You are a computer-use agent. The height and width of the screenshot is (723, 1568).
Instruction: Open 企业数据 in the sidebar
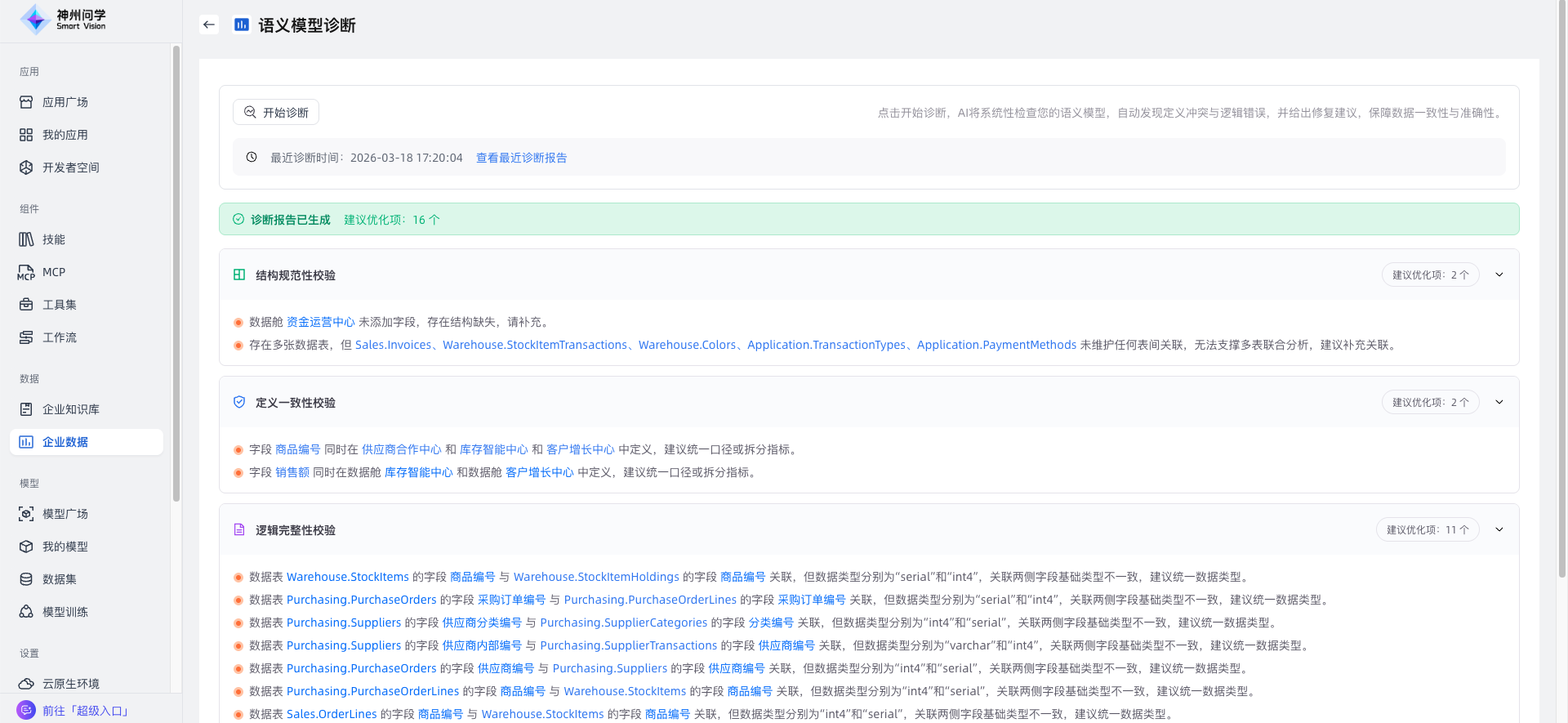tap(65, 442)
